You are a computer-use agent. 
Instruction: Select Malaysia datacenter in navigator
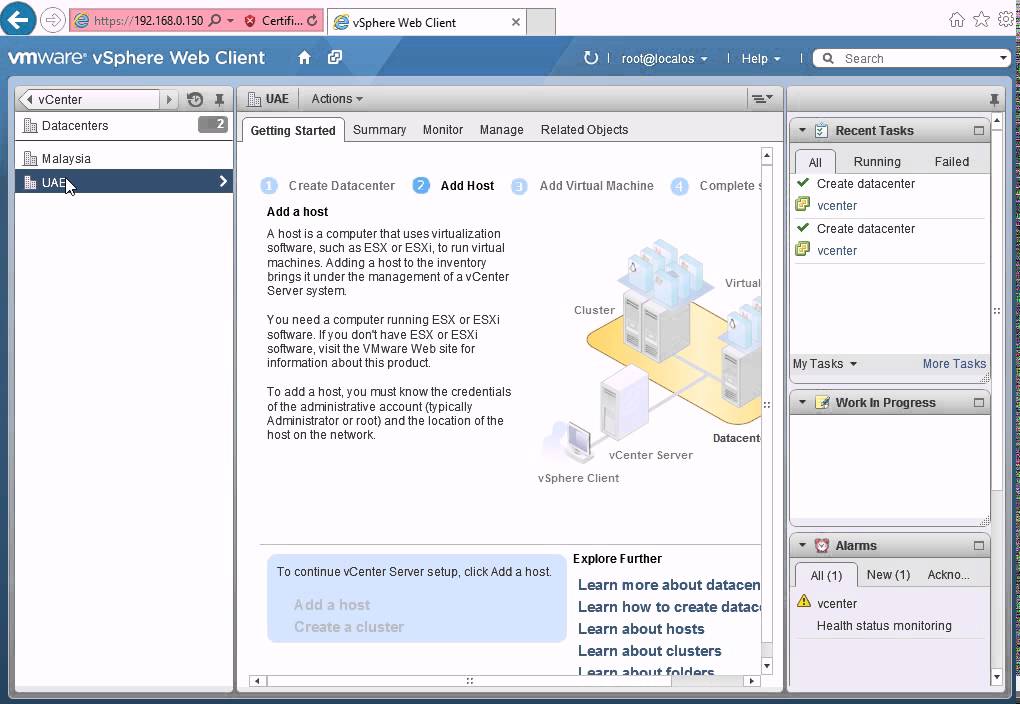(x=124, y=158)
